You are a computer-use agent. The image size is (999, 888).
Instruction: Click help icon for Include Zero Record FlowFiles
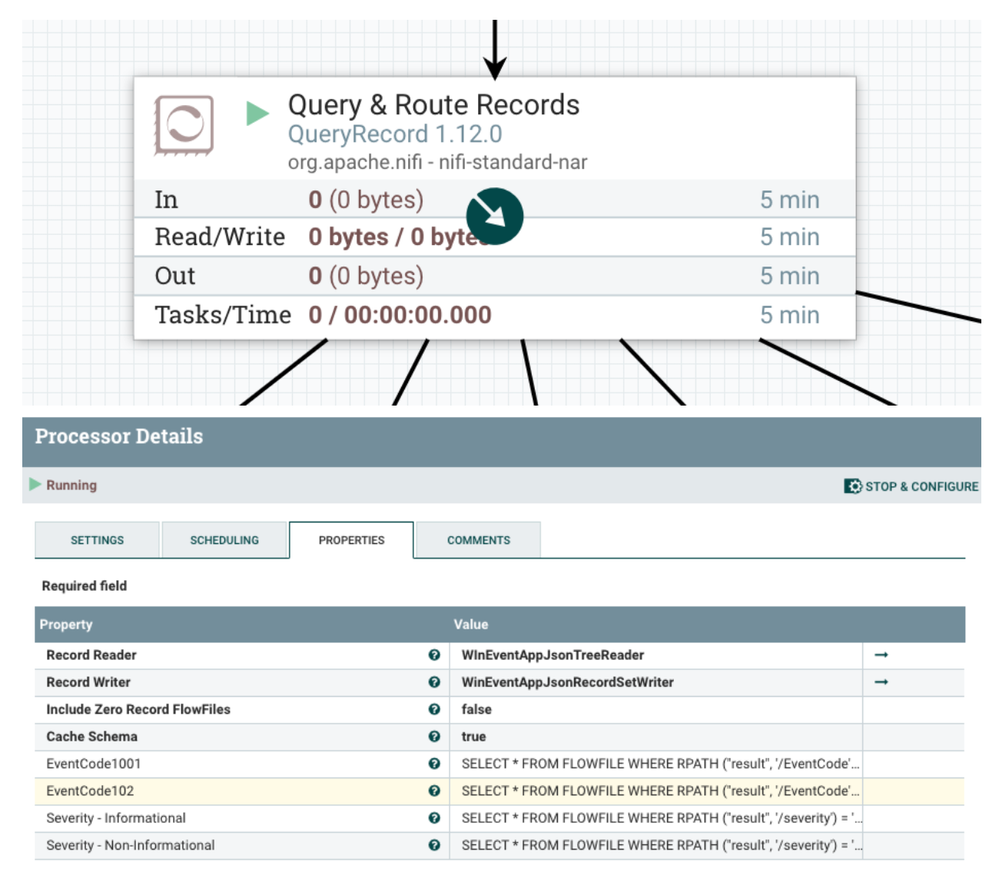coord(434,709)
